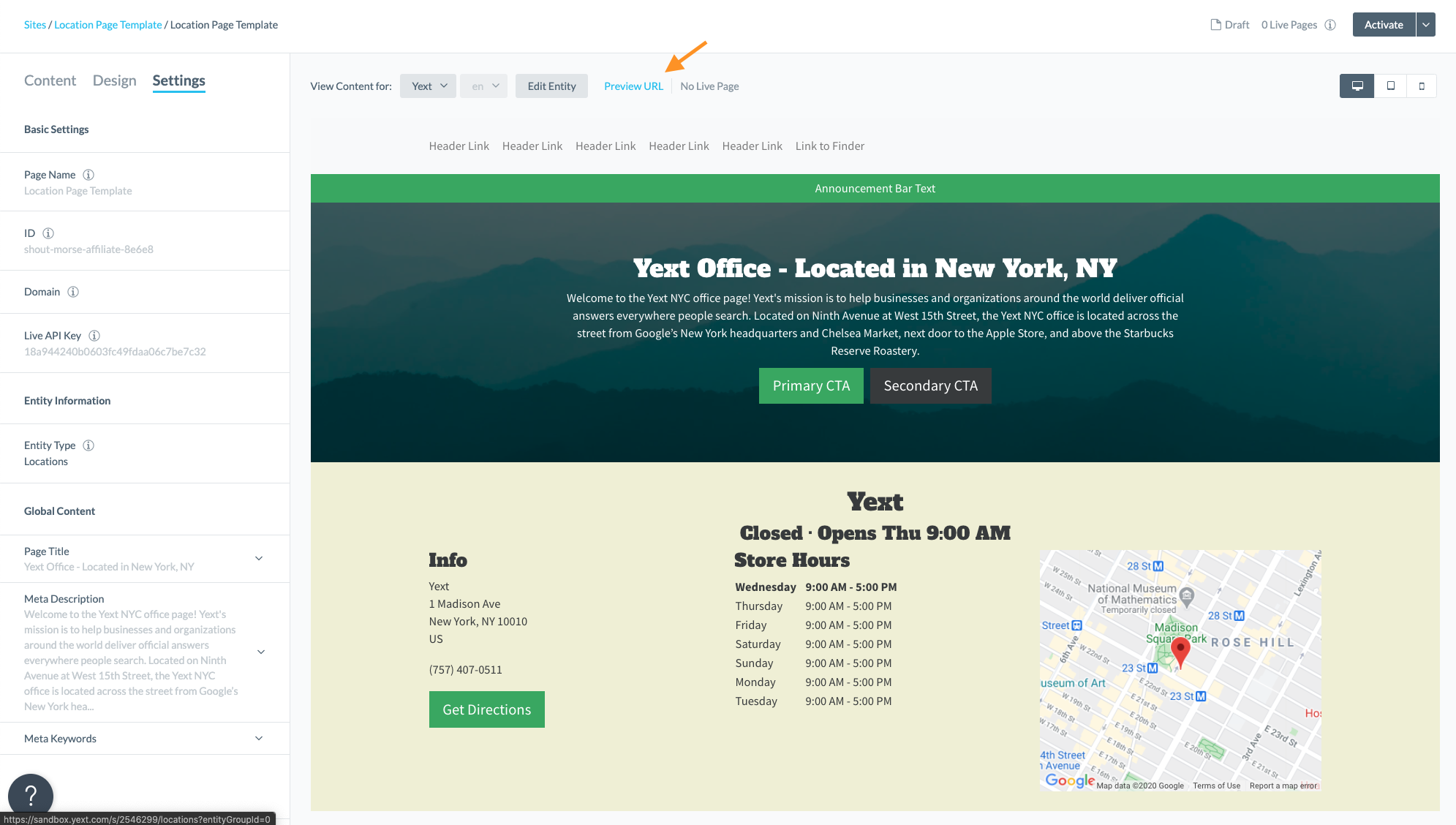The height and width of the screenshot is (825, 1456).
Task: Click the Saturday store hours row
Action: pyautogui.click(x=813, y=644)
